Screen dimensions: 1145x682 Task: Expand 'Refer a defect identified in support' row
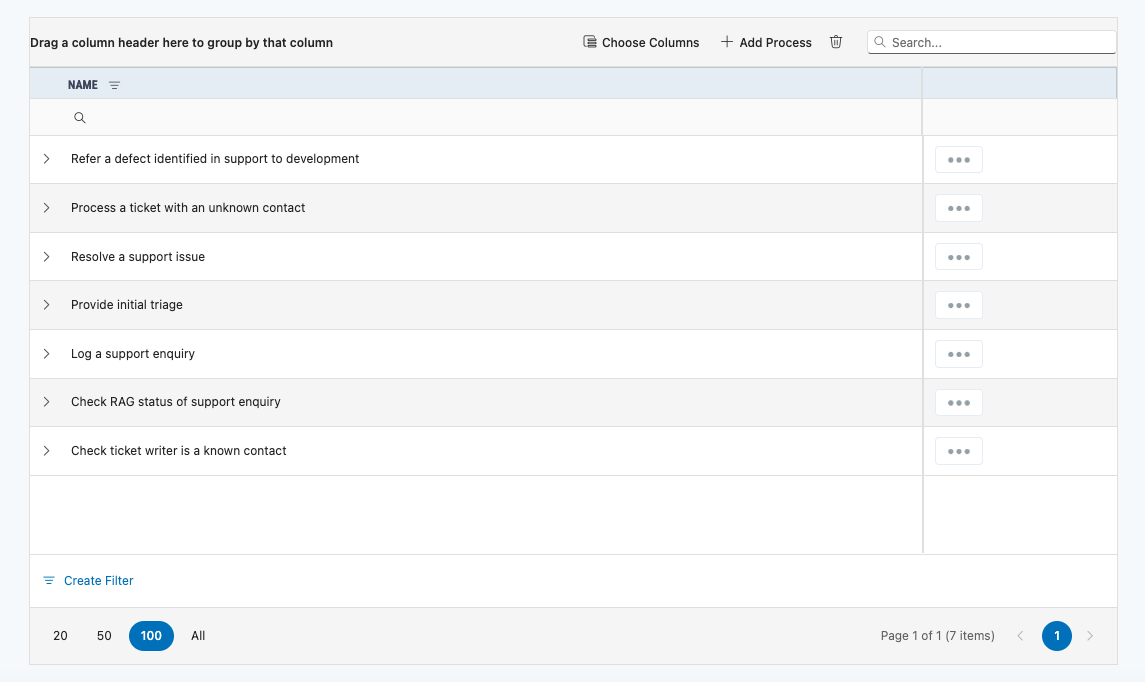pyautogui.click(x=47, y=159)
